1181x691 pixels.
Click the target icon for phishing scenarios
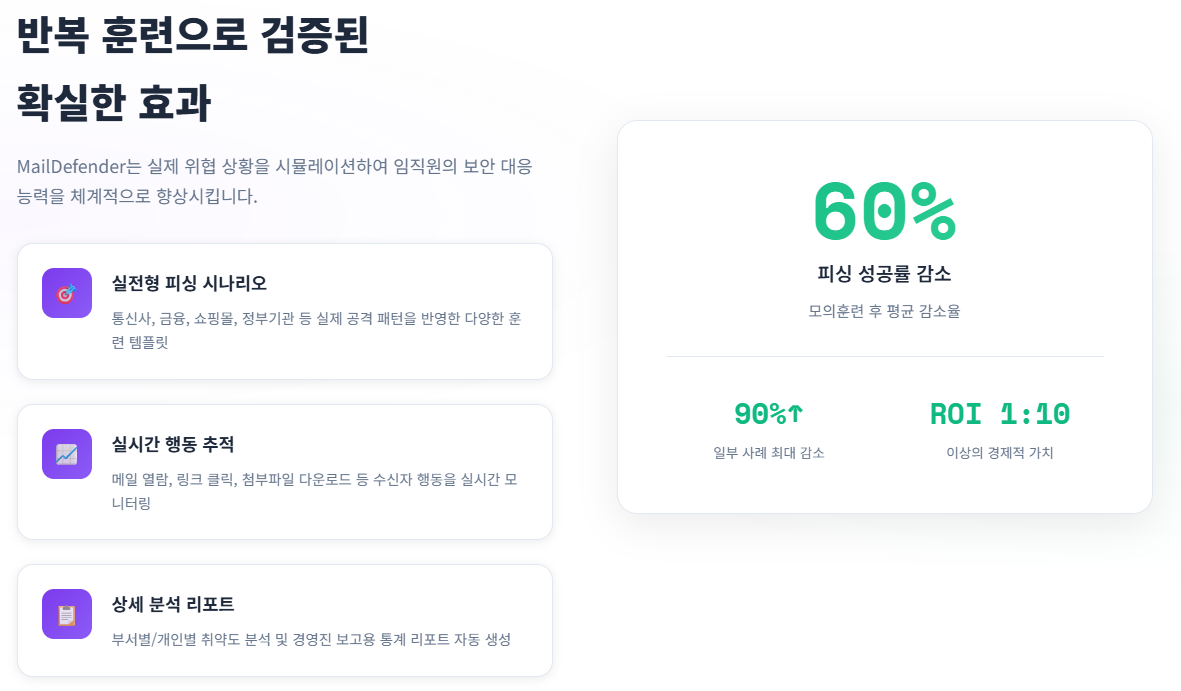pyautogui.click(x=67, y=293)
